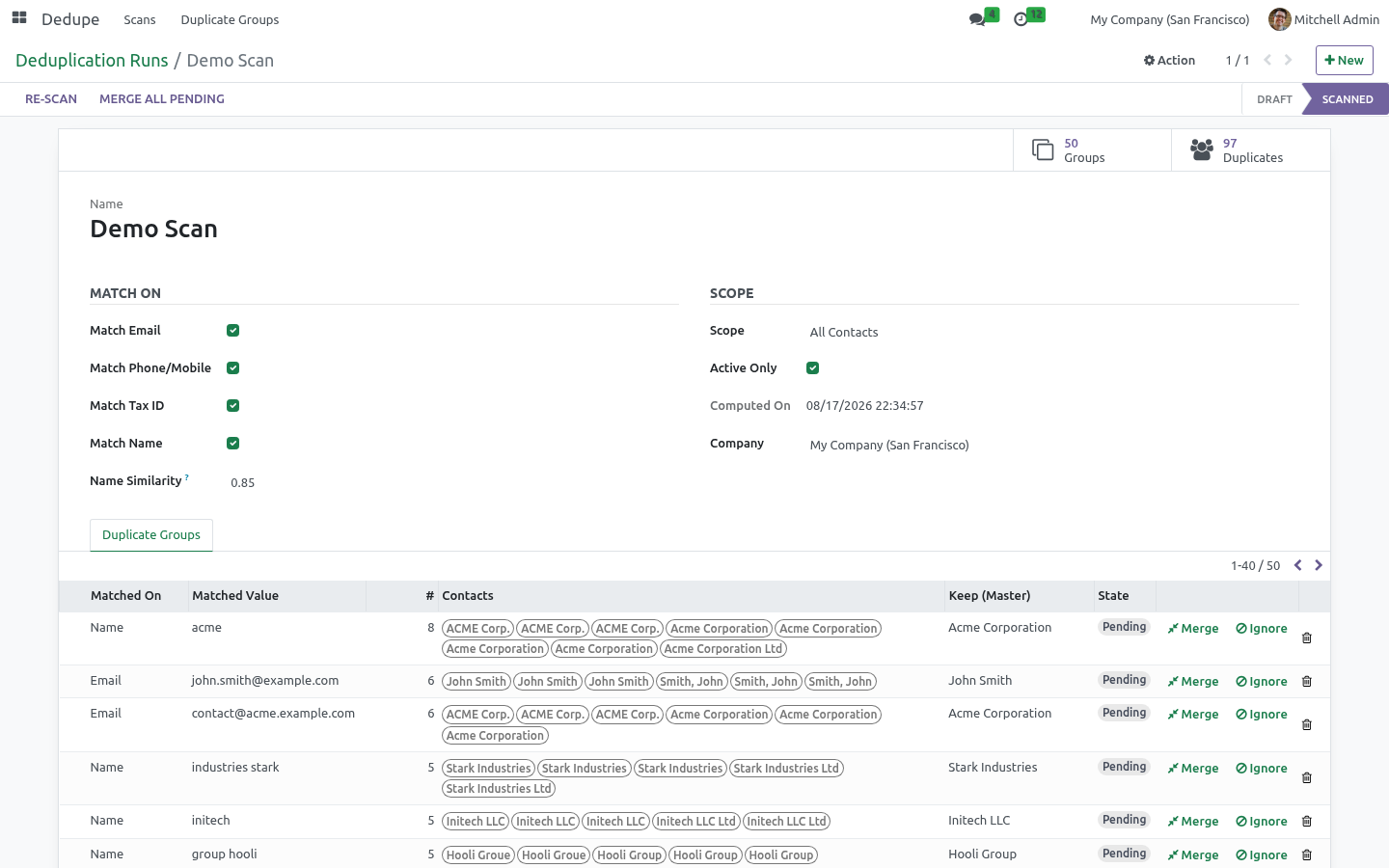
Task: Open the 50 Groups stat button
Action: tap(1092, 150)
